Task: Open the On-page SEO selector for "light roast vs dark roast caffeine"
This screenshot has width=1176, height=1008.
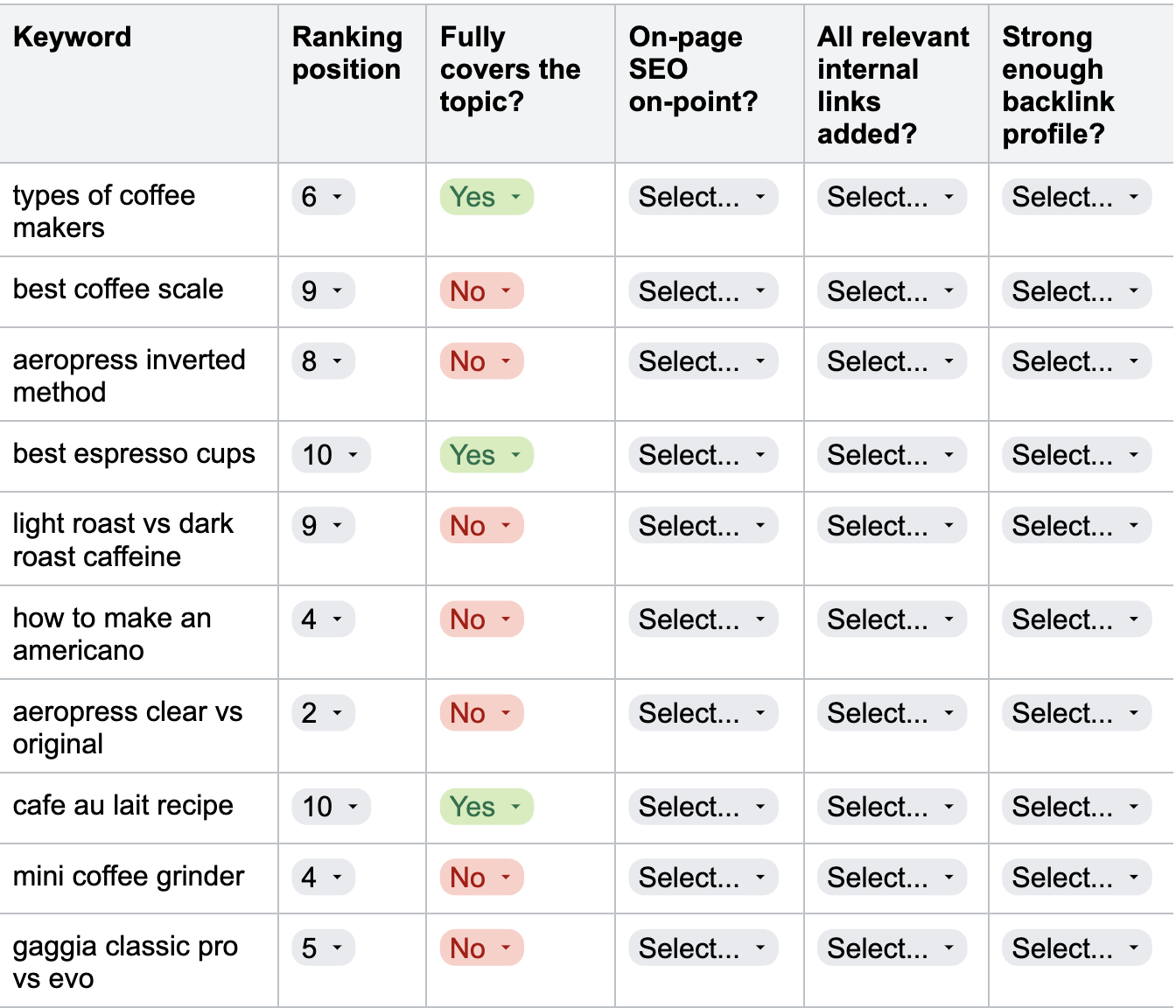Action: [x=703, y=525]
